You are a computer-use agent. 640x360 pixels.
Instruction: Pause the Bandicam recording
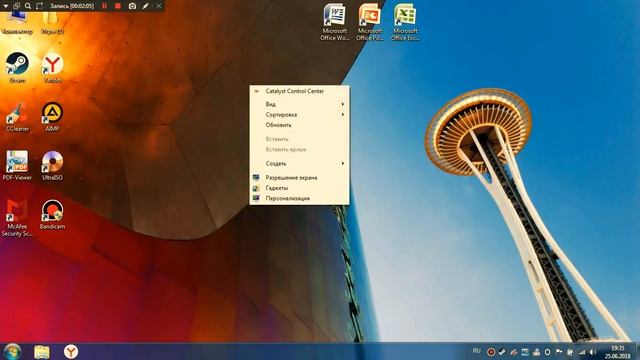click(104, 6)
